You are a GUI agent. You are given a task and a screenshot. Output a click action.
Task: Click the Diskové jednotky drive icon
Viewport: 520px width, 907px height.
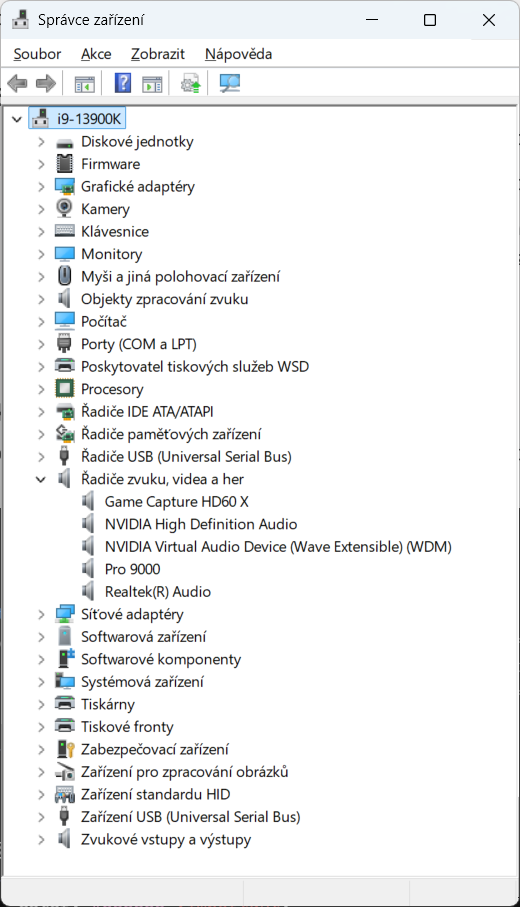65,142
